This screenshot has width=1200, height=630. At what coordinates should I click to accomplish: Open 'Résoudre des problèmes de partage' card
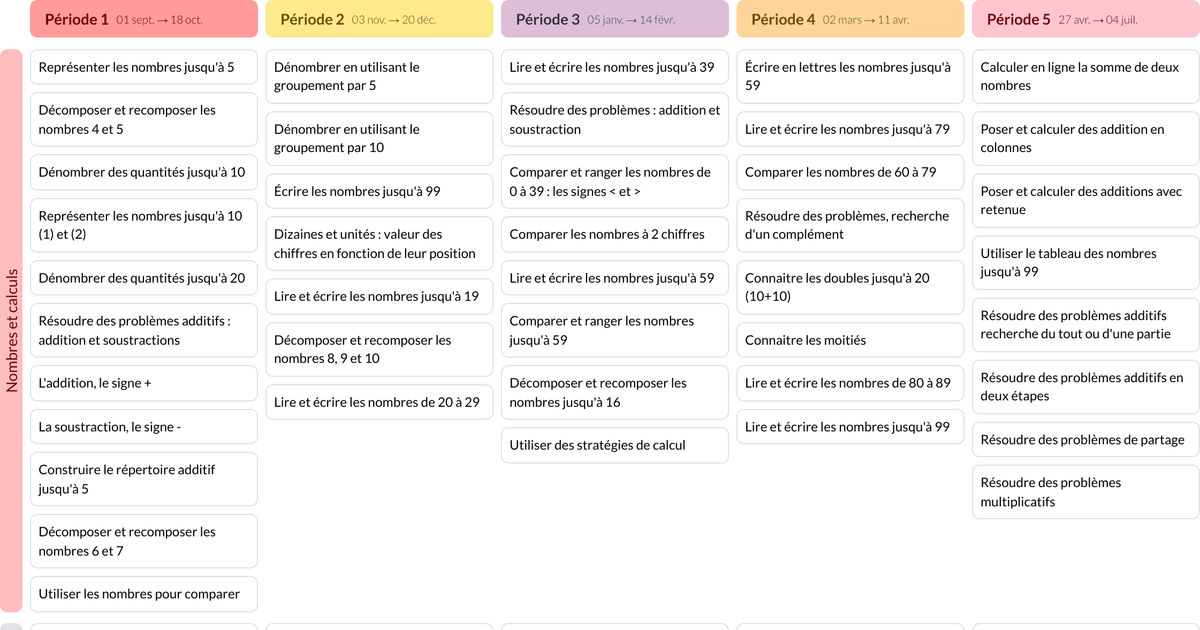tap(1085, 440)
